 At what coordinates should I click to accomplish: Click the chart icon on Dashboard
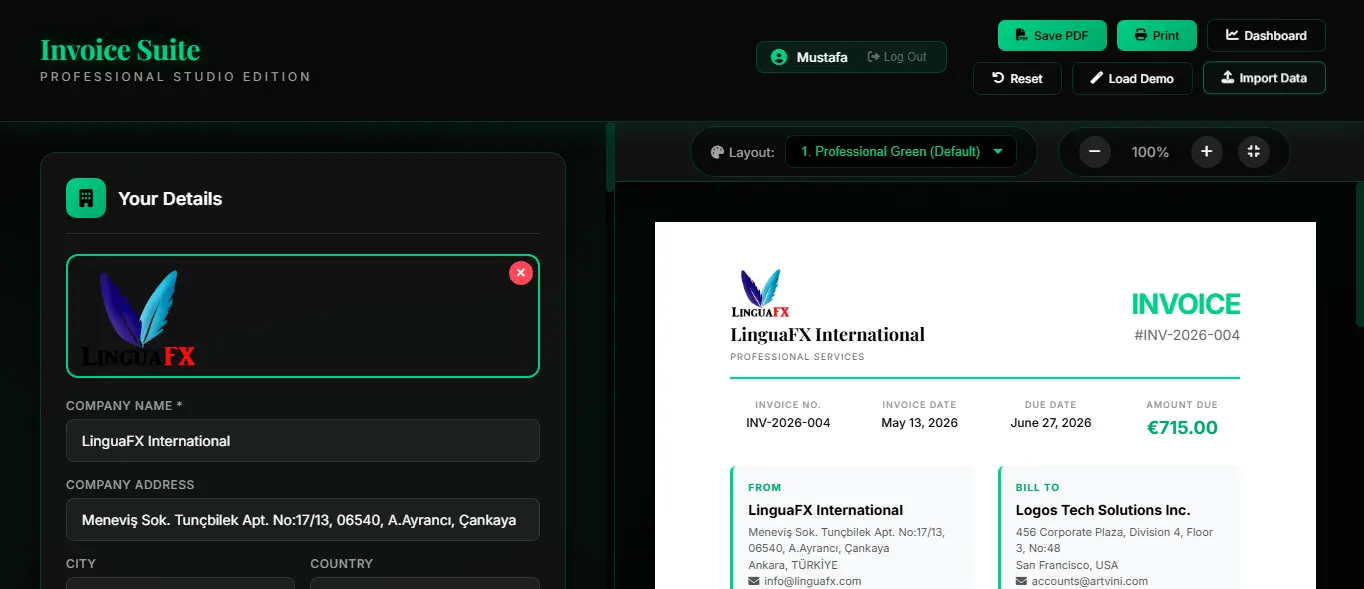tap(1232, 35)
